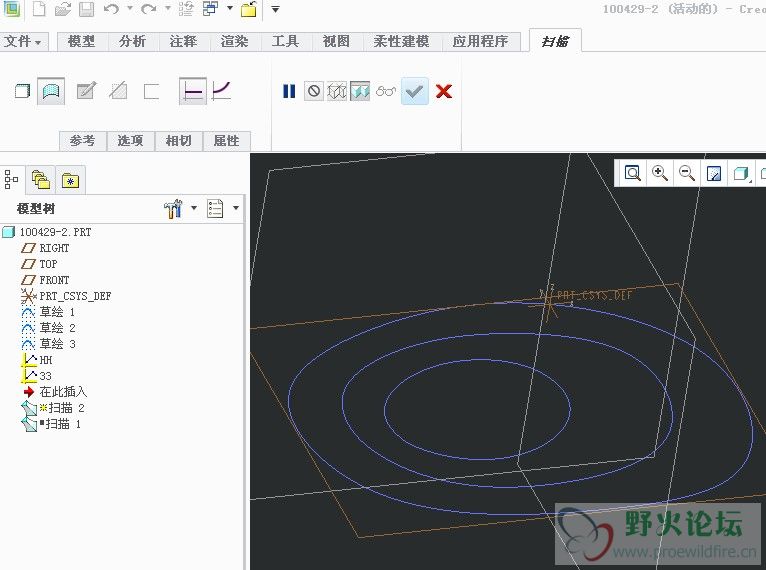Click the zoom out magnifier icon

(x=687, y=173)
